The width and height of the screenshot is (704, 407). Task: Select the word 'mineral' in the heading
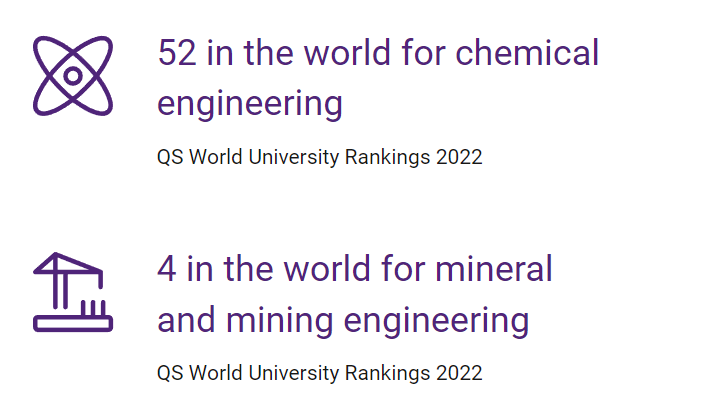[493, 269]
